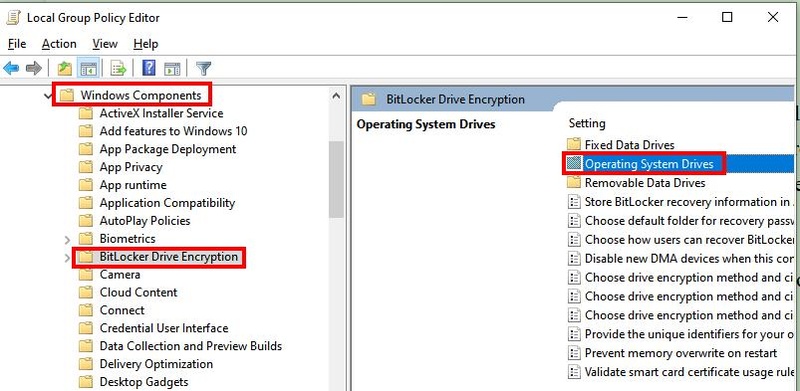Select Biometrics folder in the tree

[128, 238]
